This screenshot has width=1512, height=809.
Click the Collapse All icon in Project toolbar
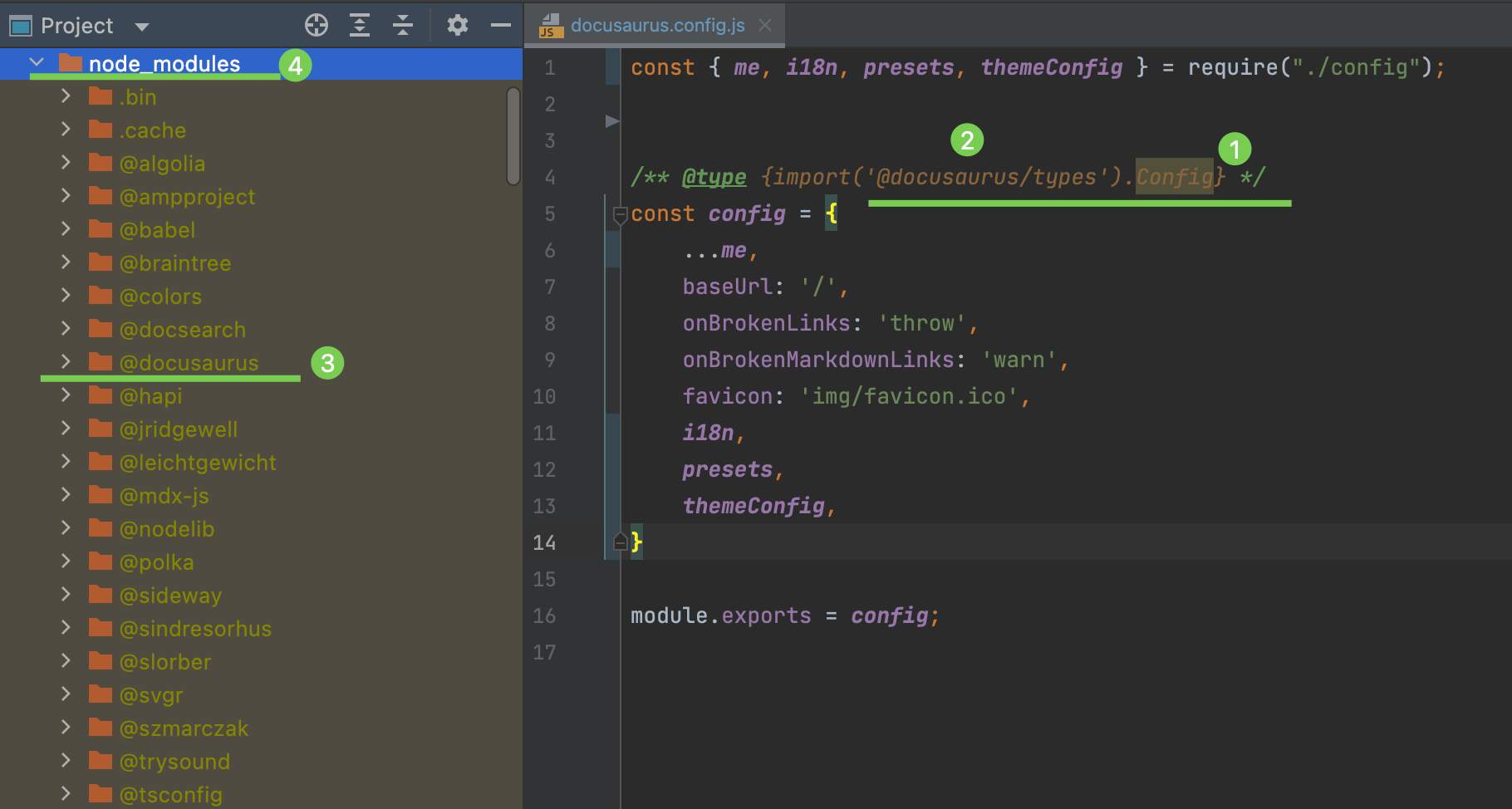403,26
